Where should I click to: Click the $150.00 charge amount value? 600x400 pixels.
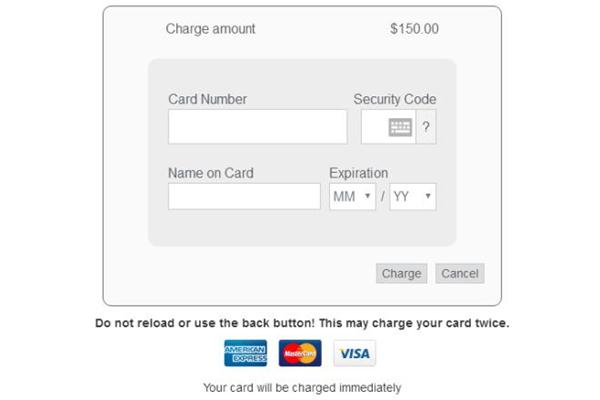(x=414, y=29)
